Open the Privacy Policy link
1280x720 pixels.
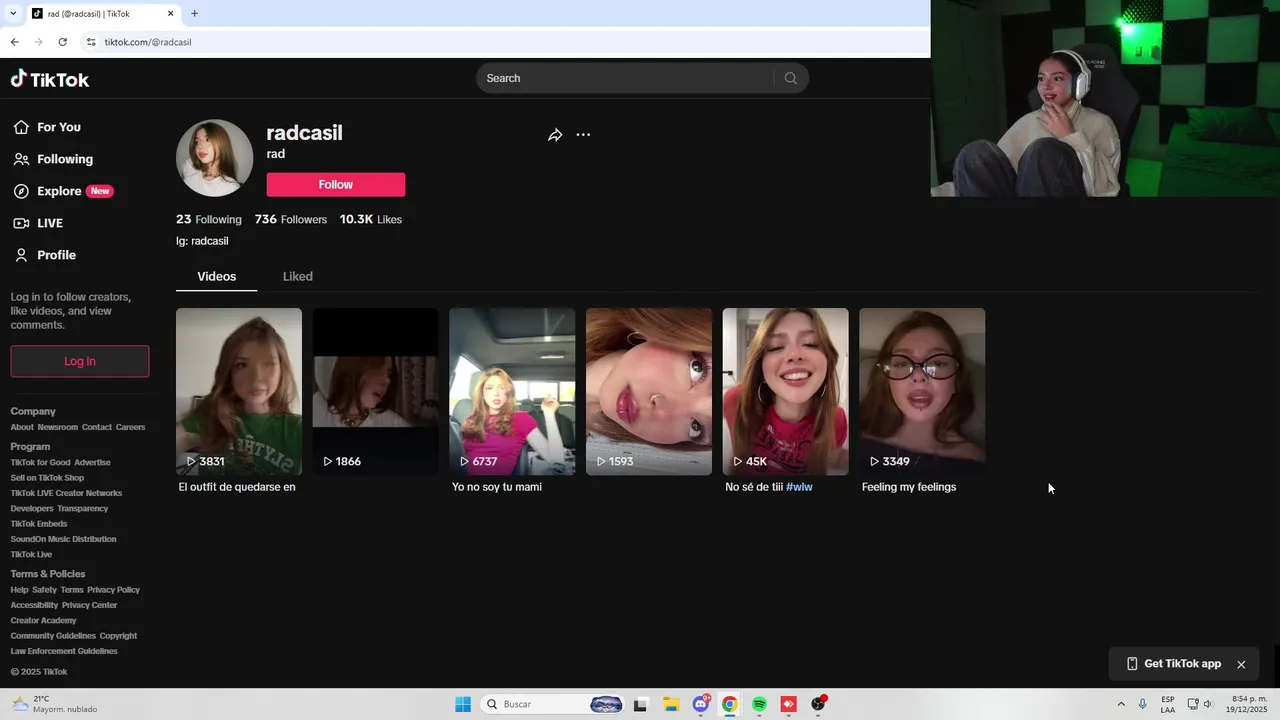click(114, 590)
